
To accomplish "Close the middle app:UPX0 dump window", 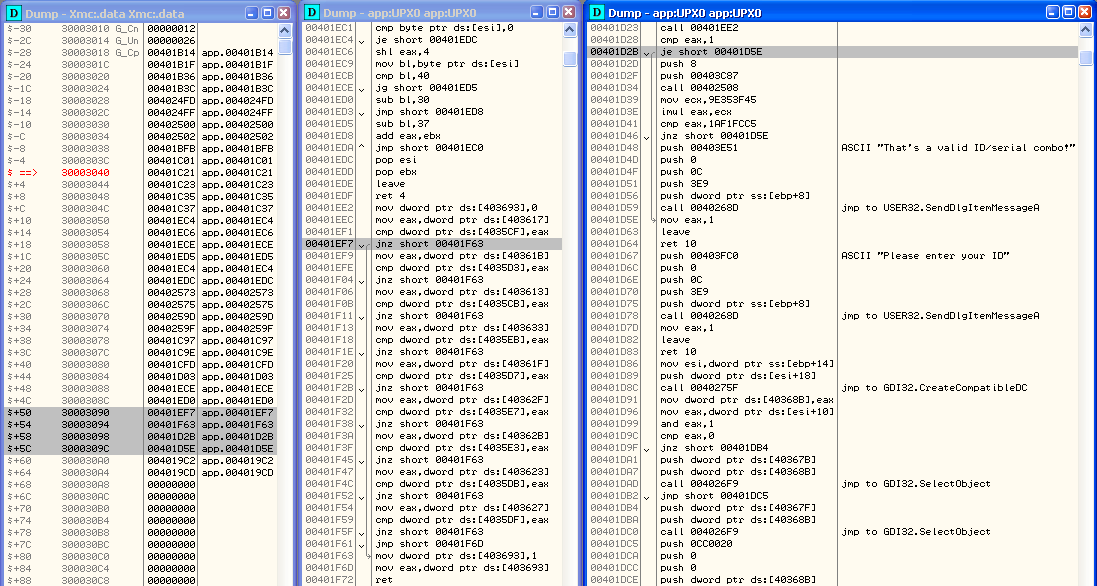I will pyautogui.click(x=569, y=13).
